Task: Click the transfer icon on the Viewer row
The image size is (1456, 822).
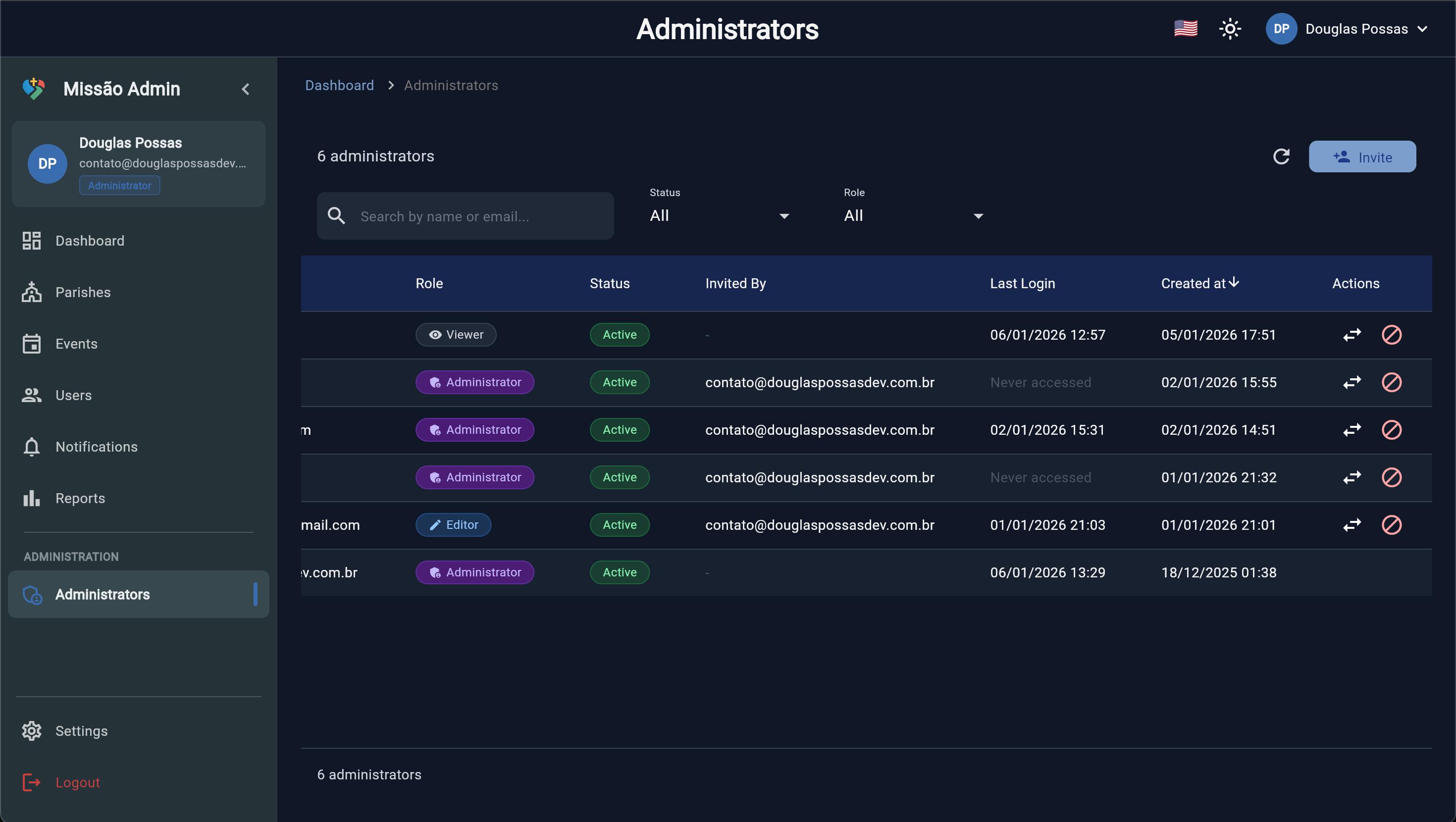Action: [1352, 335]
